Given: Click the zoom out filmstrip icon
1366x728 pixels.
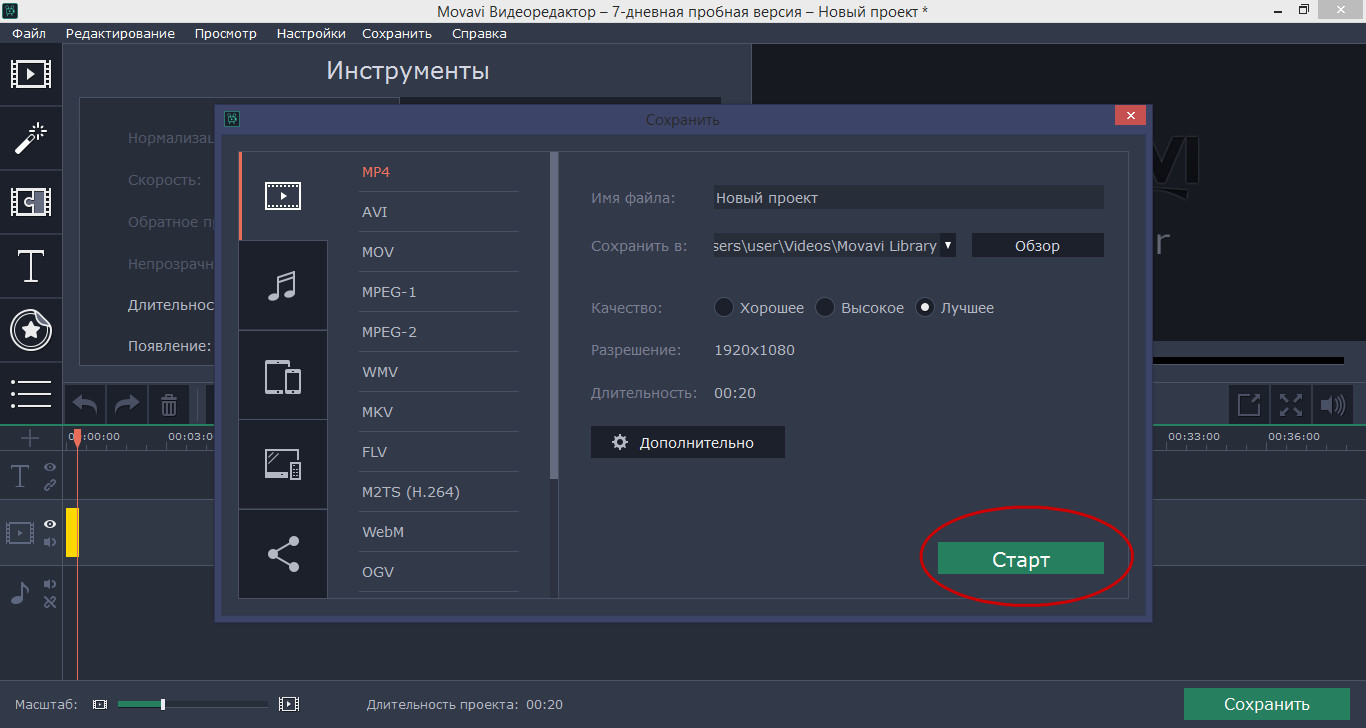Looking at the screenshot, I should point(99,704).
